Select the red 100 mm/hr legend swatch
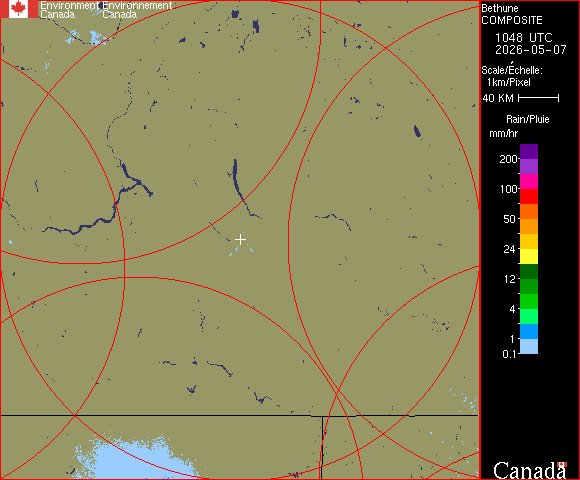This screenshot has width=580, height=480. click(x=529, y=196)
